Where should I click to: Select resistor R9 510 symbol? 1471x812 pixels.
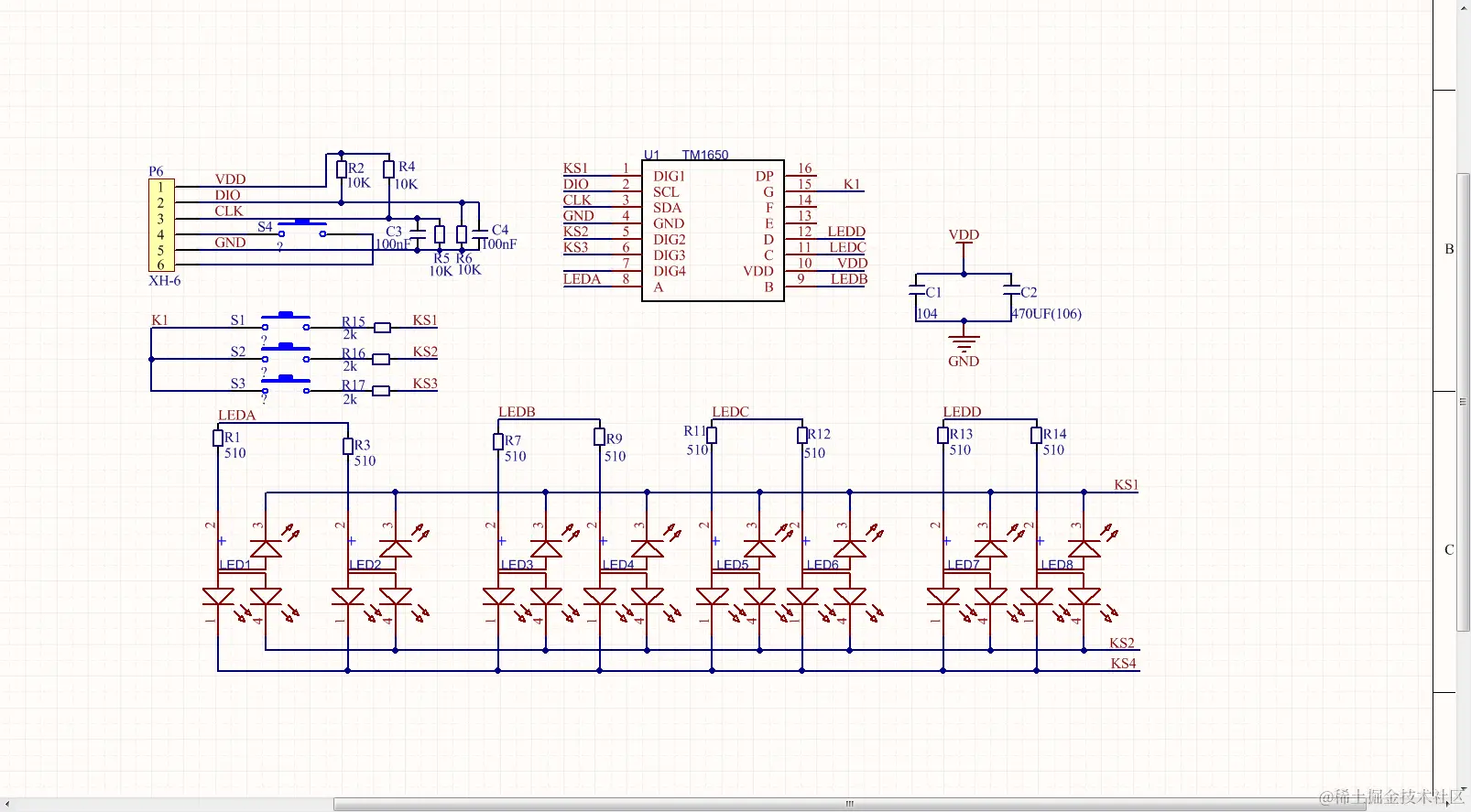pos(599,438)
